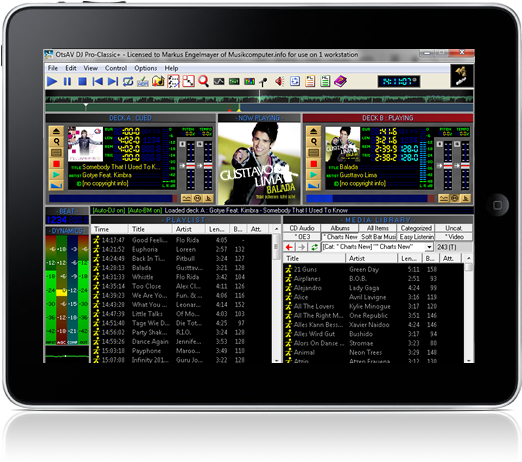The width and height of the screenshot is (522, 462).
Task: Open the Help menu
Action: 171,68
